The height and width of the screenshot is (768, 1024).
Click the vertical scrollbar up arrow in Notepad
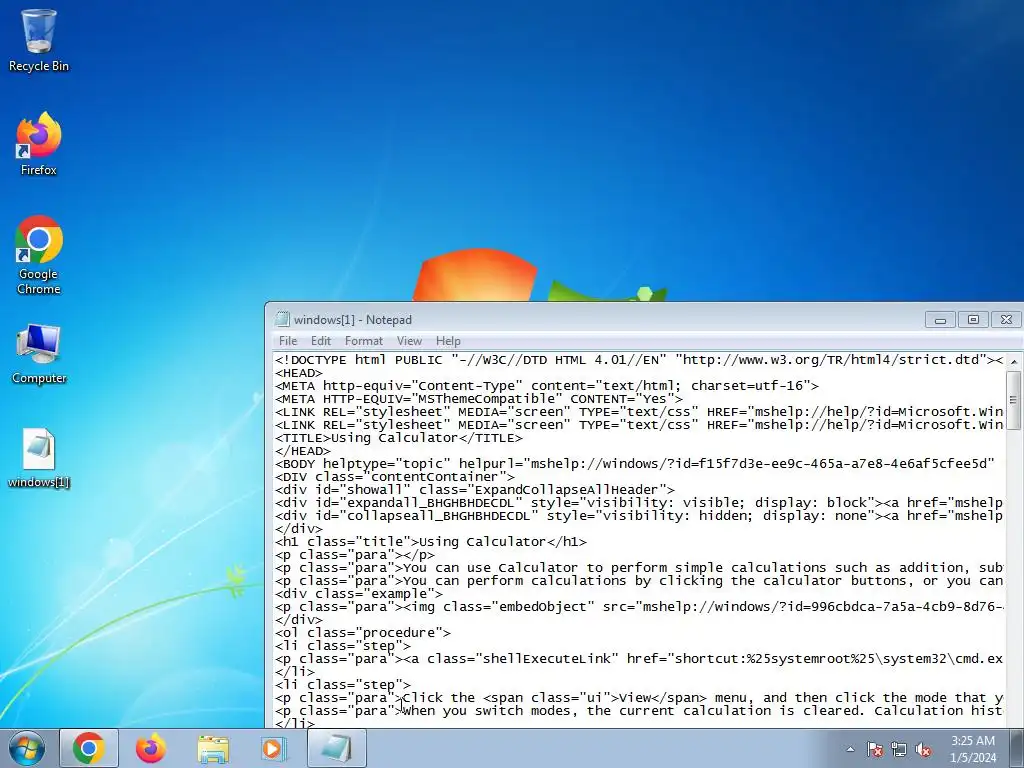[x=1014, y=360]
